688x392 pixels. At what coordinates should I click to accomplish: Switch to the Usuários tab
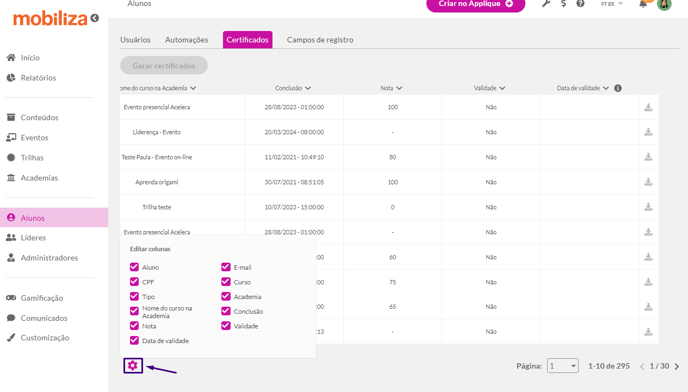[x=135, y=40]
